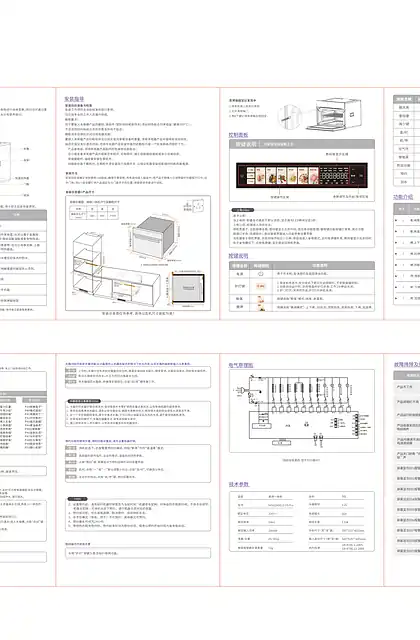Viewport: 420px width, 640px height.
Task: Click the technical parameters table
Action: tap(302, 522)
